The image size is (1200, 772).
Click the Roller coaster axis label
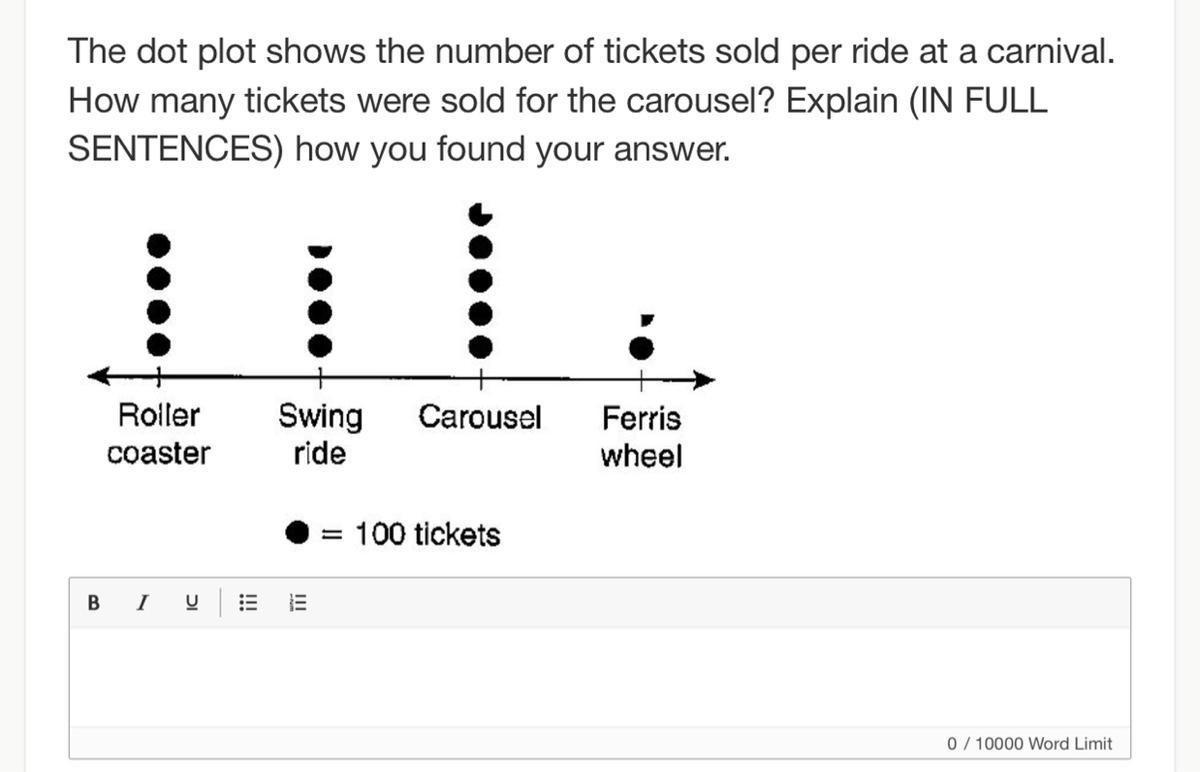158,434
